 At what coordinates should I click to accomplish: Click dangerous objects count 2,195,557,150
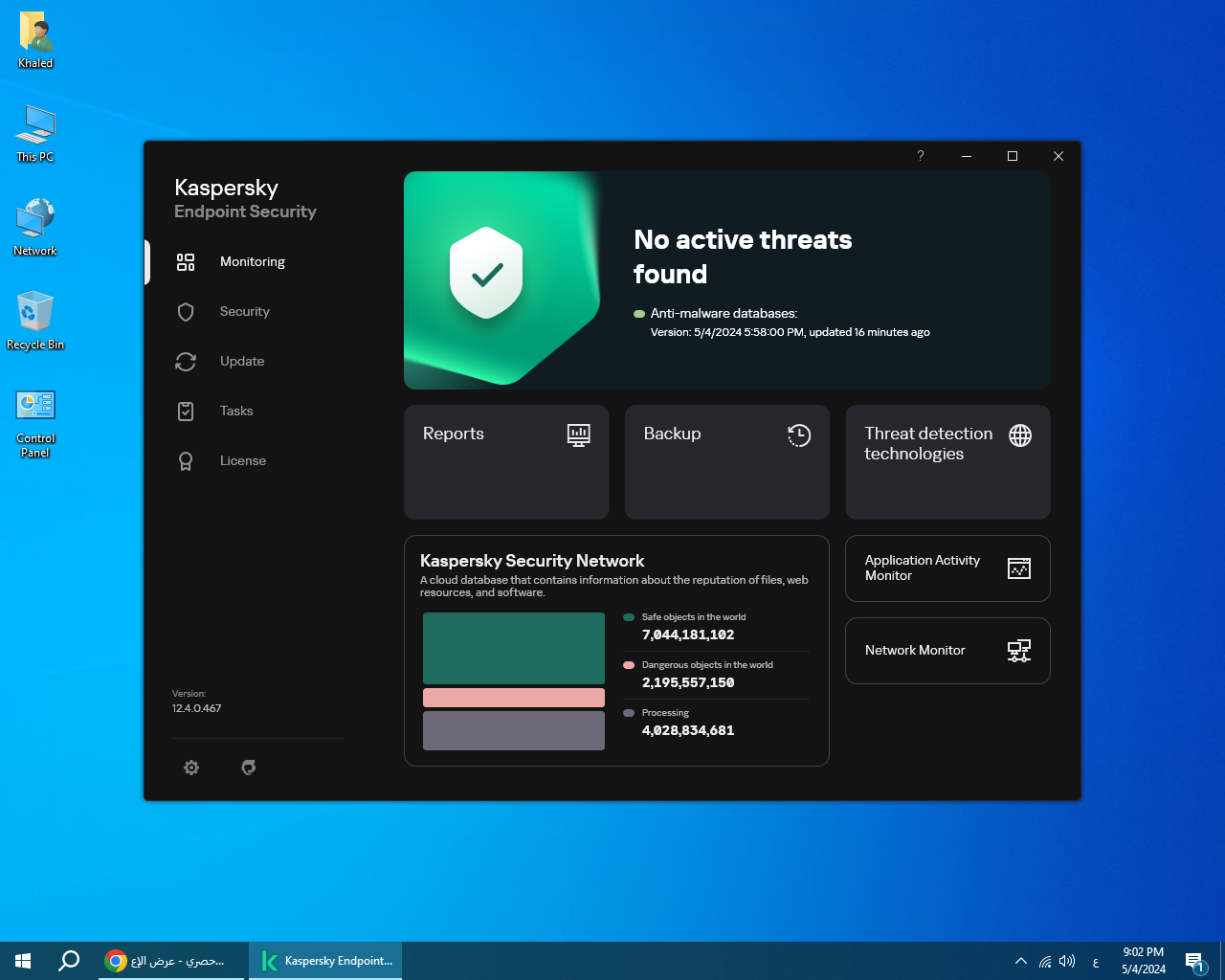click(x=688, y=682)
